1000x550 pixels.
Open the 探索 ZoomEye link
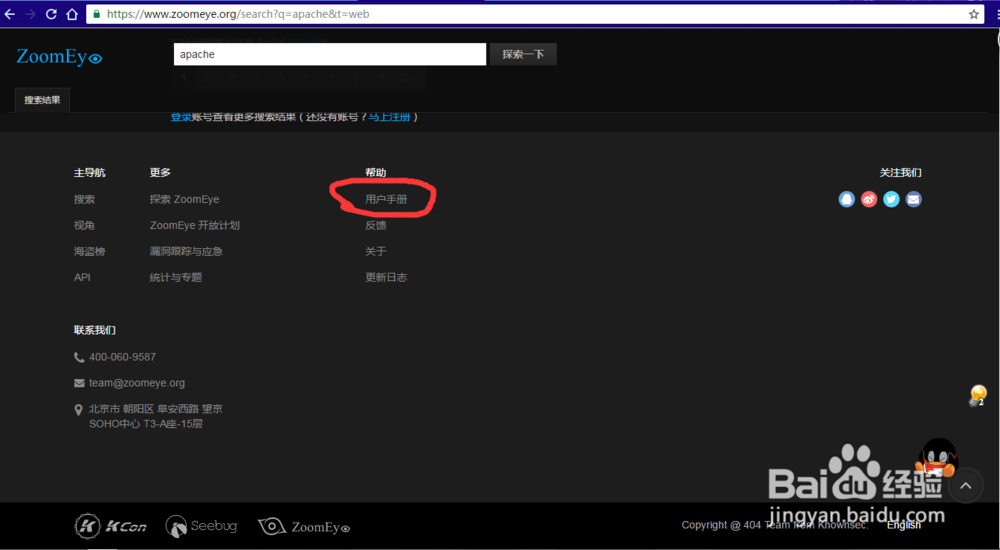click(184, 199)
